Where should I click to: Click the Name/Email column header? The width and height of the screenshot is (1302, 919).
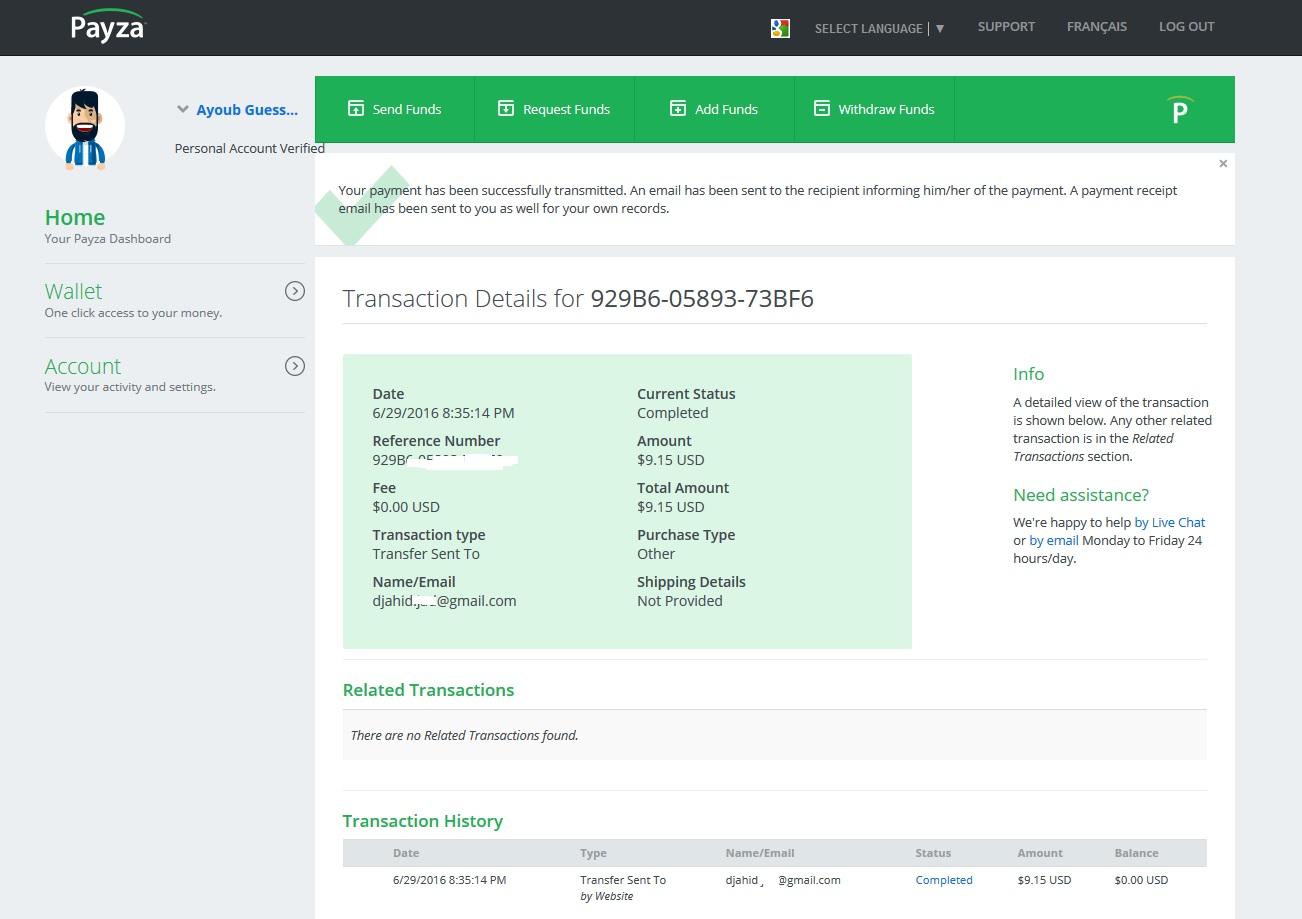point(760,853)
